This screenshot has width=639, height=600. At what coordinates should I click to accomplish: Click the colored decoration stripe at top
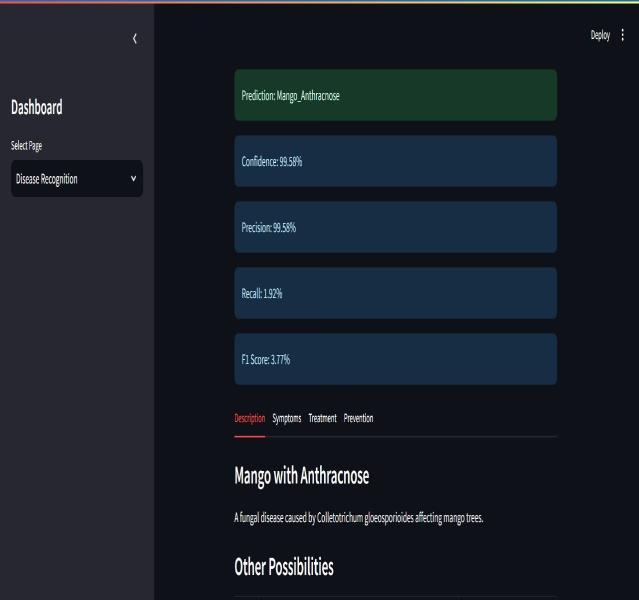point(319,1)
